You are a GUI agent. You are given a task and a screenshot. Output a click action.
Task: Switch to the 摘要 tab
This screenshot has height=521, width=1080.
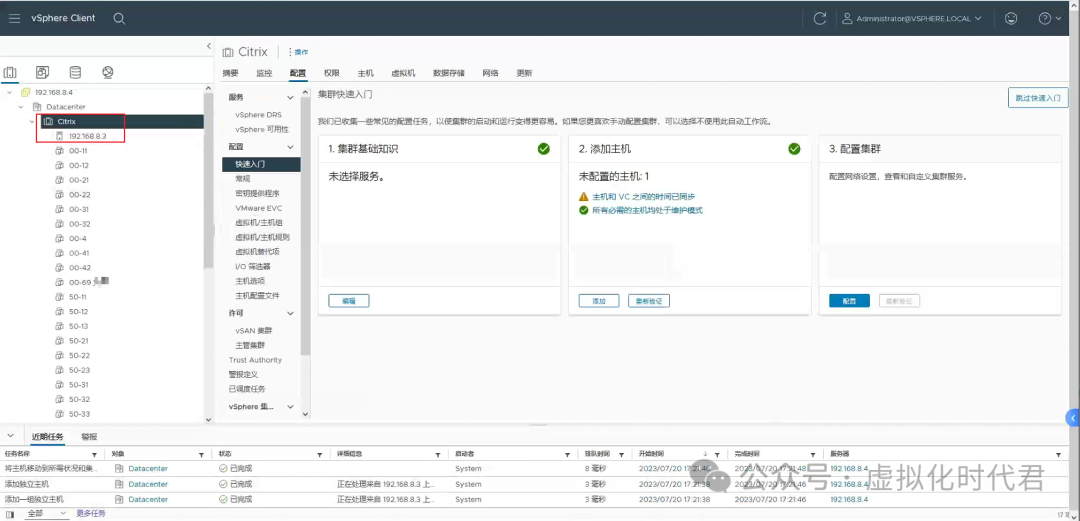click(231, 73)
